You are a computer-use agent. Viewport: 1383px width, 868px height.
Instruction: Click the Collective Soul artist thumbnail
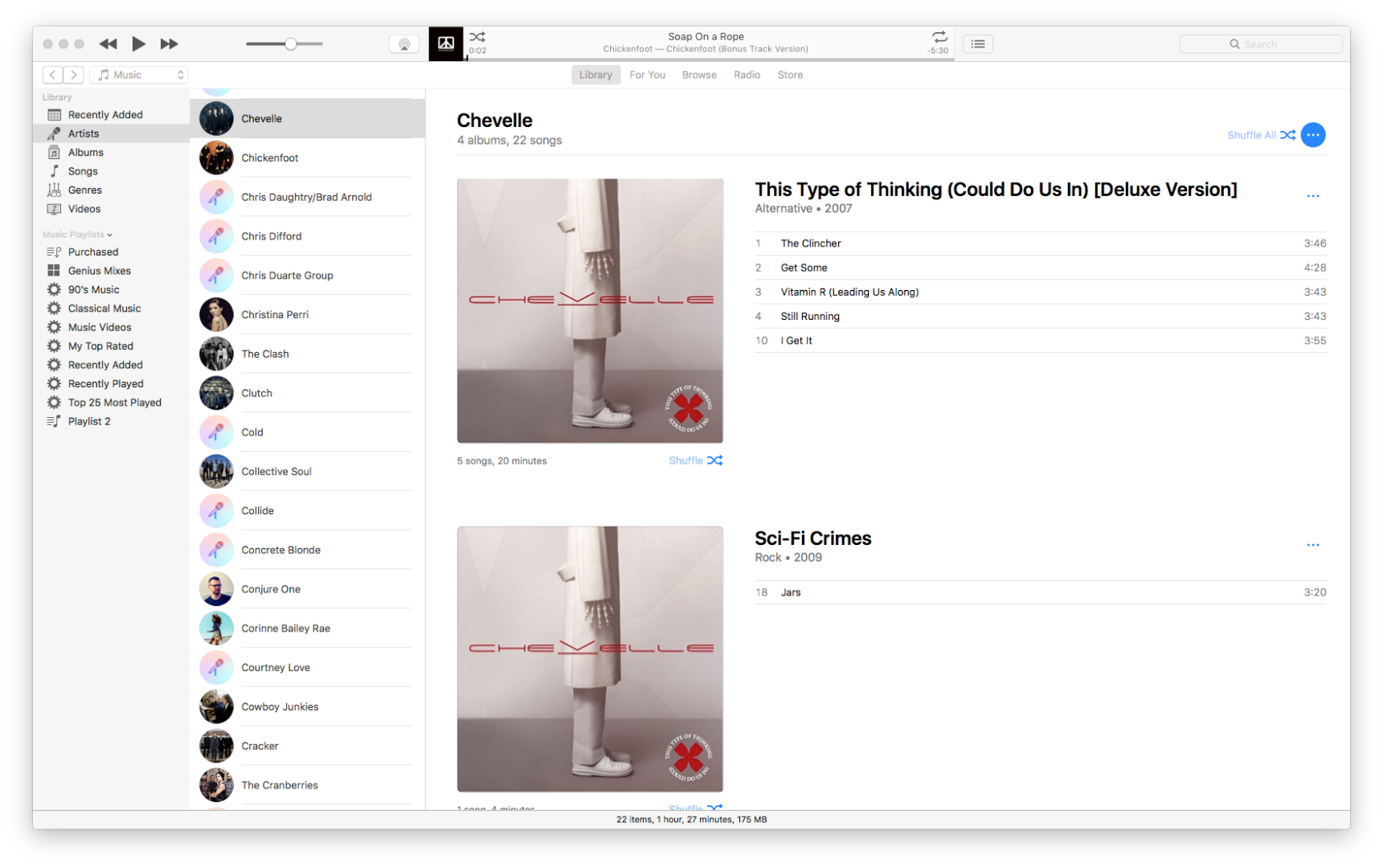point(216,472)
